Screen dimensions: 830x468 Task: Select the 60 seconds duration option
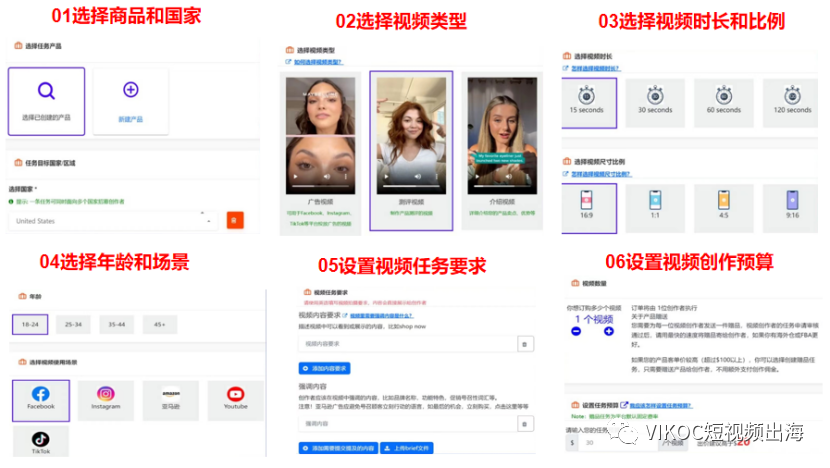click(x=724, y=103)
